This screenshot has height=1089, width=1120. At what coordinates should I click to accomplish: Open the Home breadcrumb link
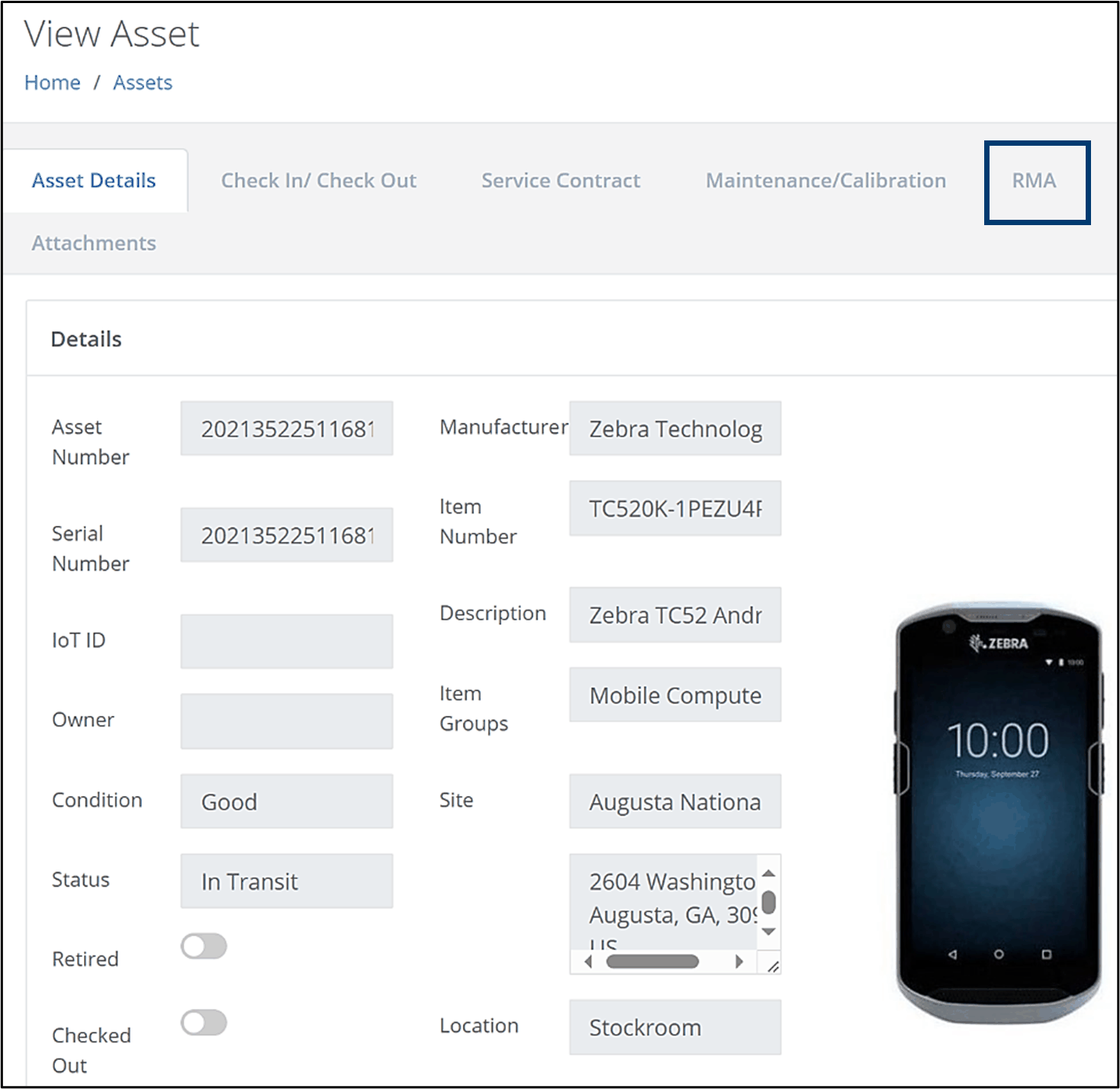pos(53,82)
